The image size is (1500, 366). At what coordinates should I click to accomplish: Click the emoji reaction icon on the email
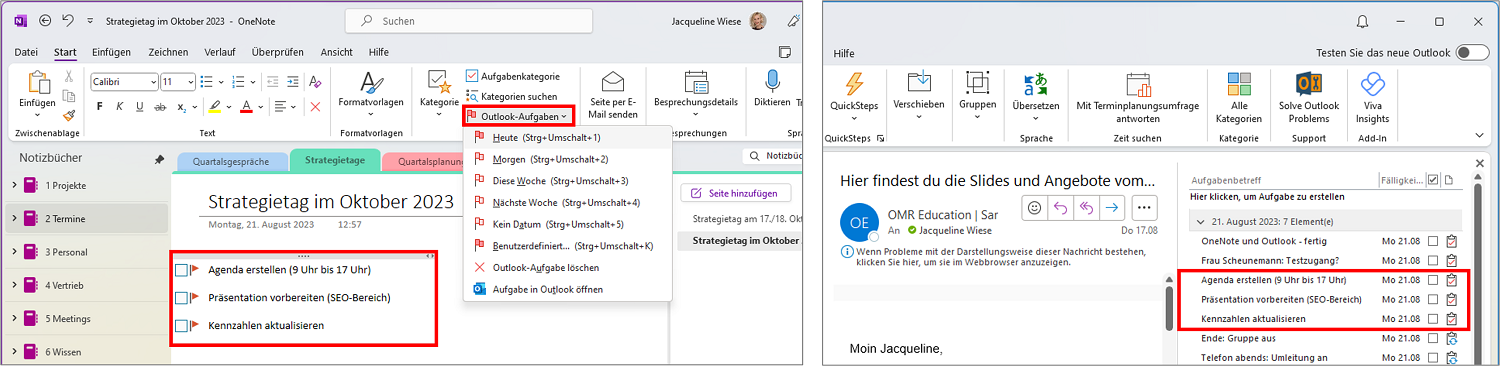(x=1035, y=208)
